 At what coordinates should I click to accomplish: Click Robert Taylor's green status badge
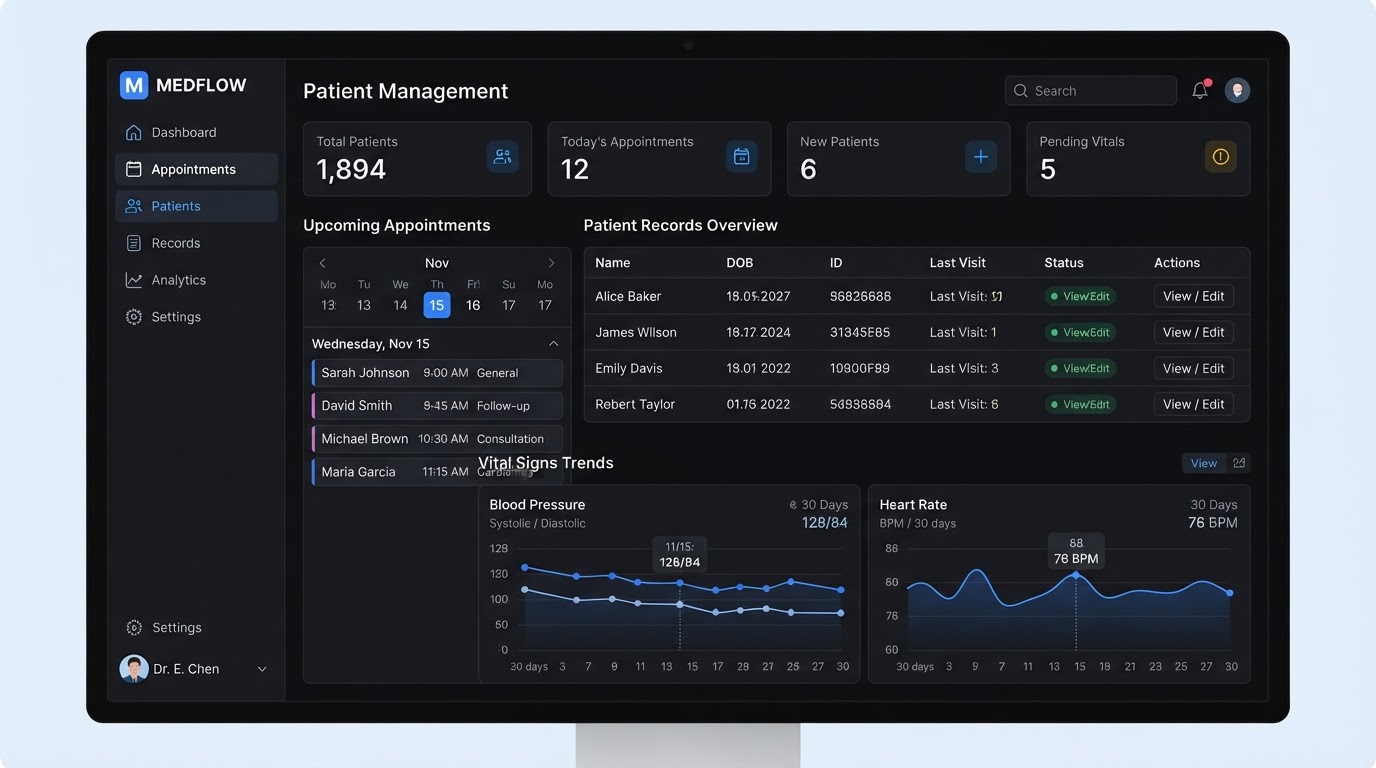(1080, 404)
